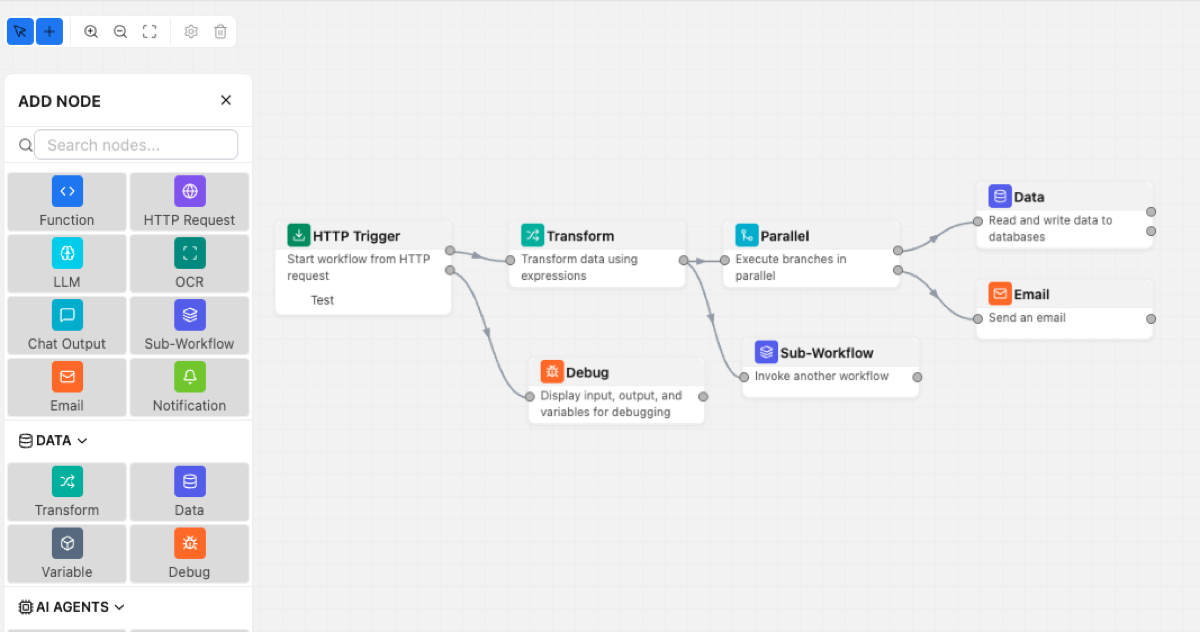Pick the Variable node under DATA
Image resolution: width=1200 pixels, height=632 pixels.
66,543
